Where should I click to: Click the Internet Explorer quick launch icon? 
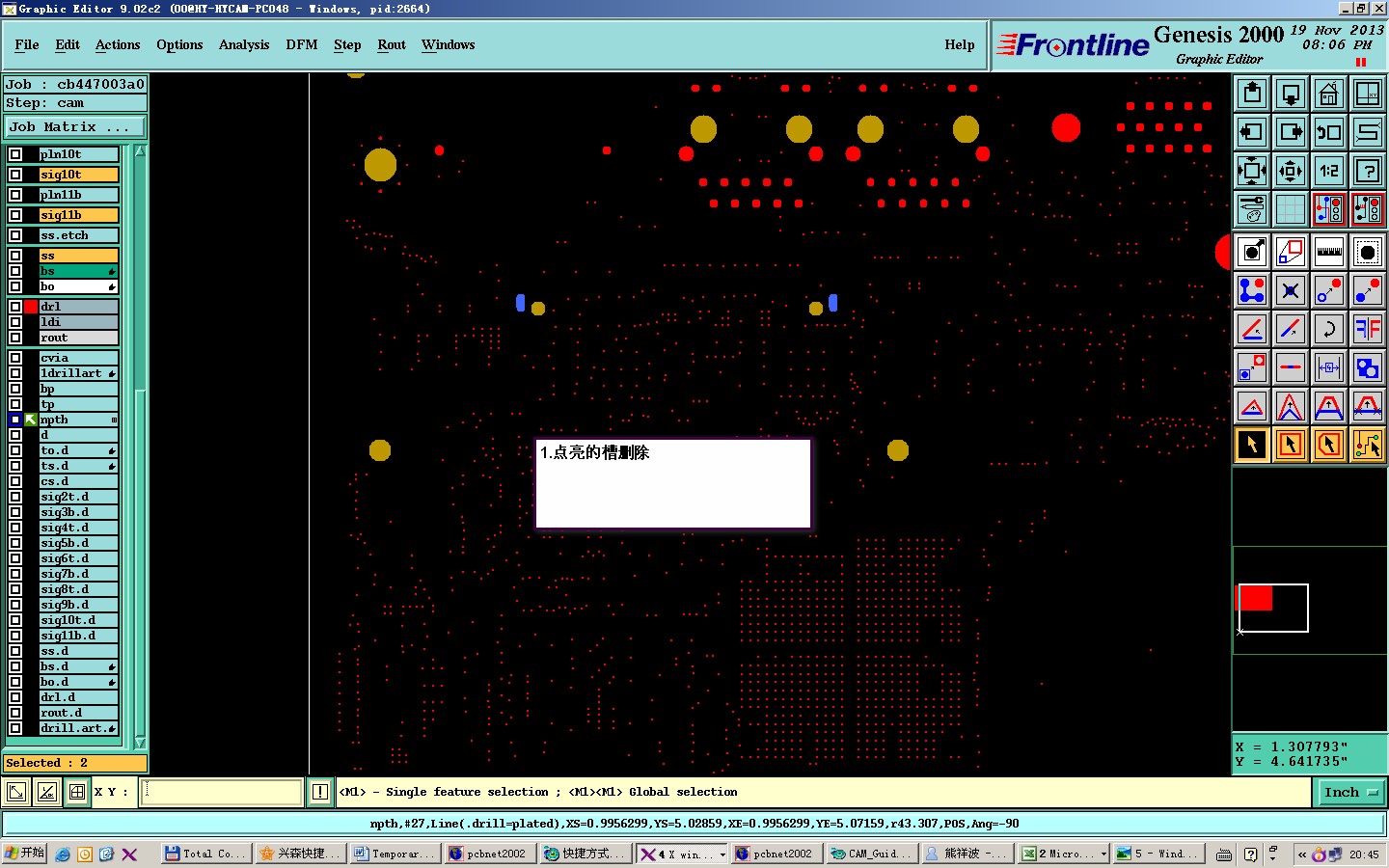point(63,854)
